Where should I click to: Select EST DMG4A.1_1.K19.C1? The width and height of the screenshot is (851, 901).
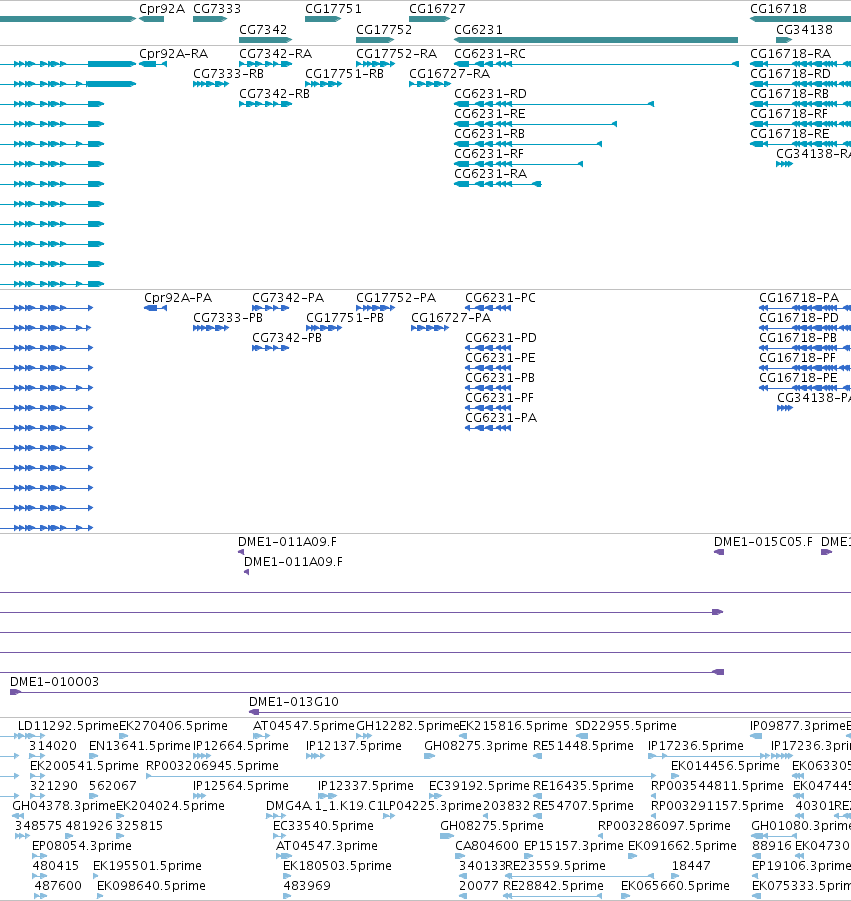pos(324,806)
